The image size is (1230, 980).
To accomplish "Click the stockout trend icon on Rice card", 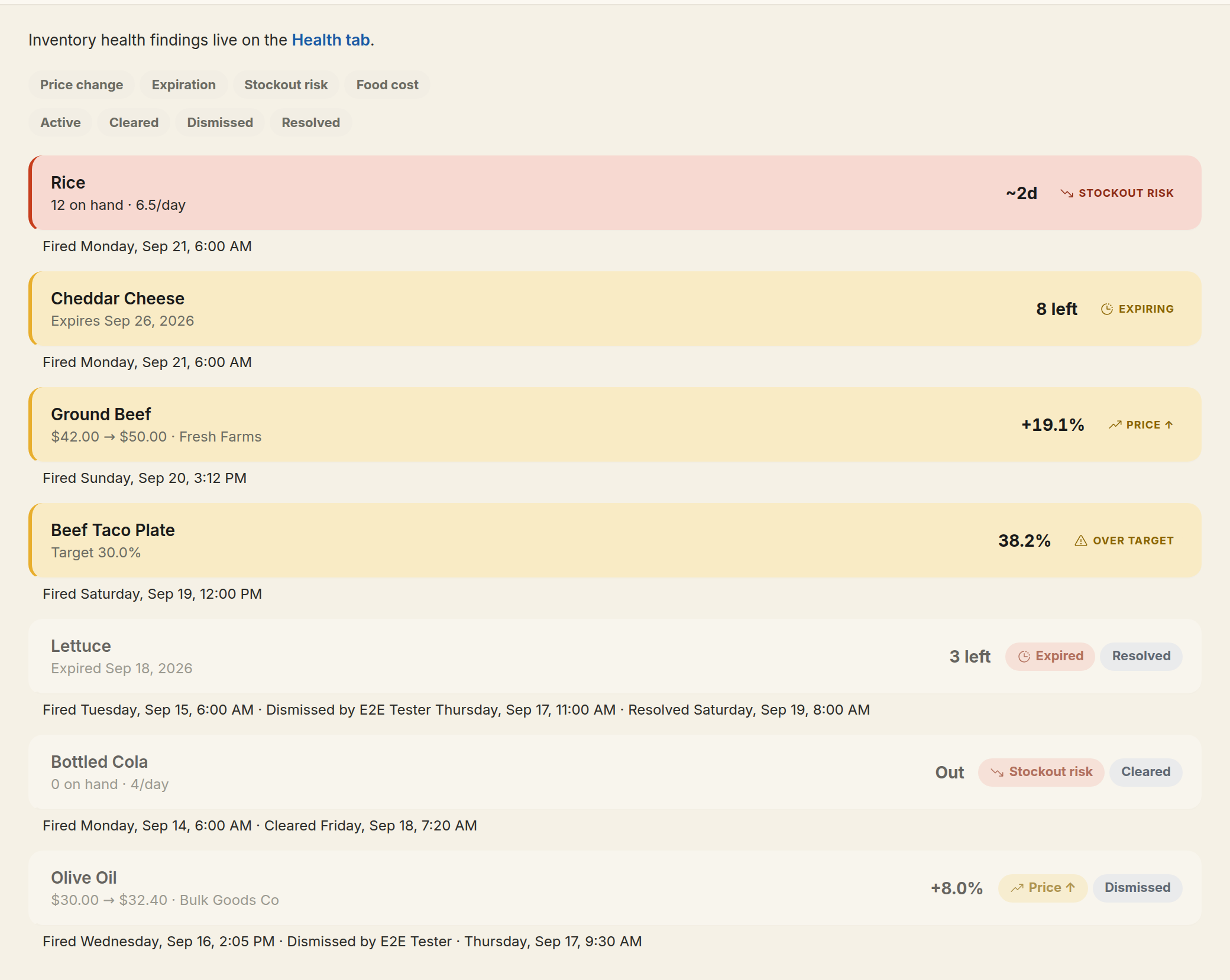I will pyautogui.click(x=1067, y=193).
